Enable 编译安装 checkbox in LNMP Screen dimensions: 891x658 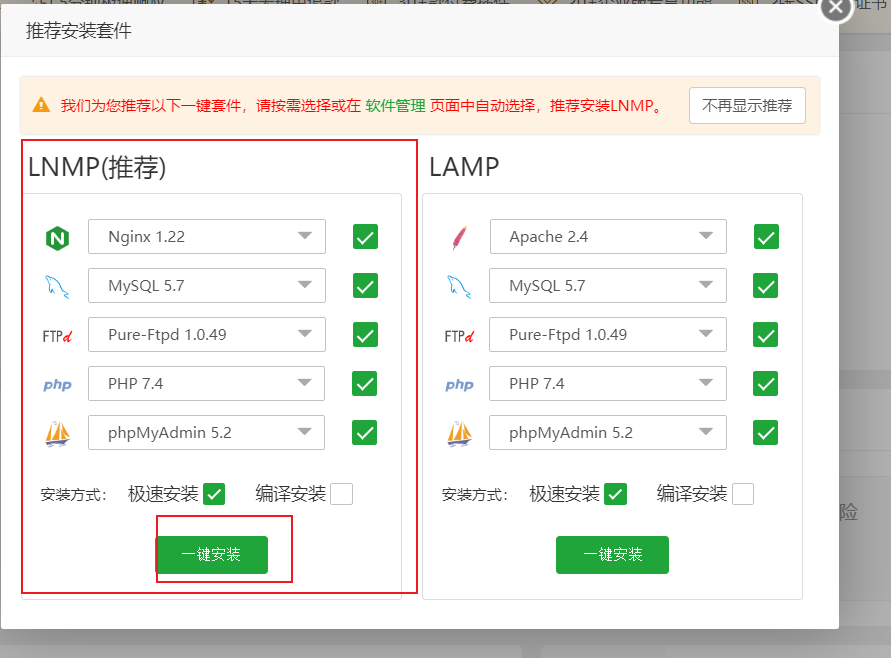tap(342, 494)
